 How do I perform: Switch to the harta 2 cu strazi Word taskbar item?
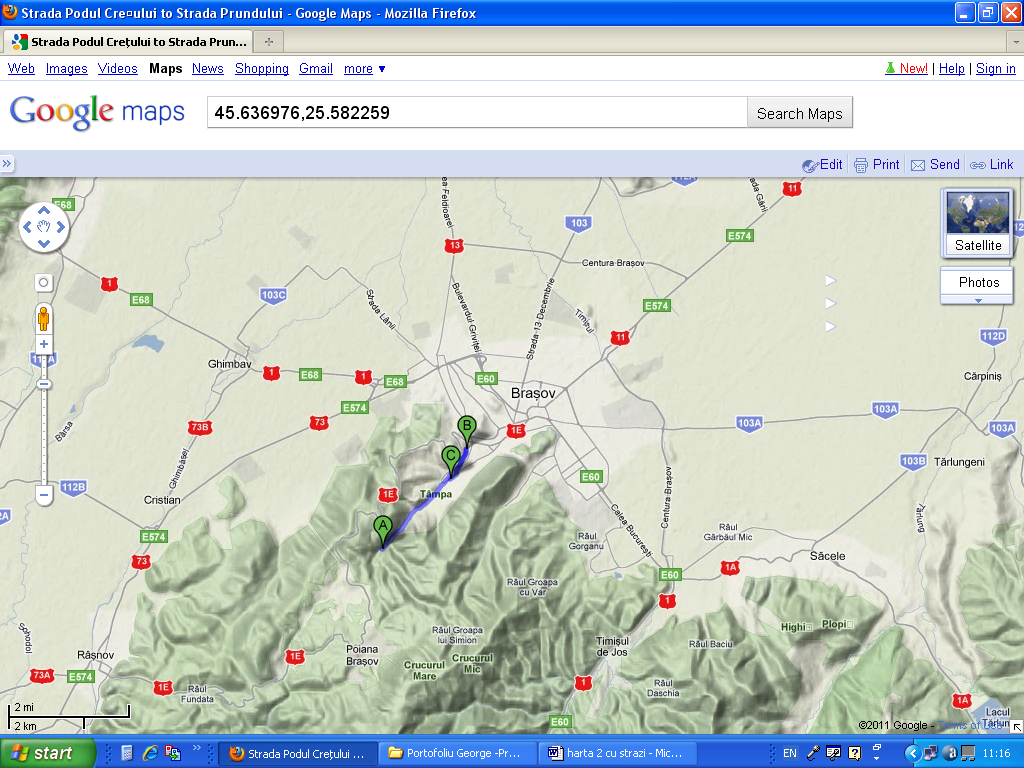617,753
